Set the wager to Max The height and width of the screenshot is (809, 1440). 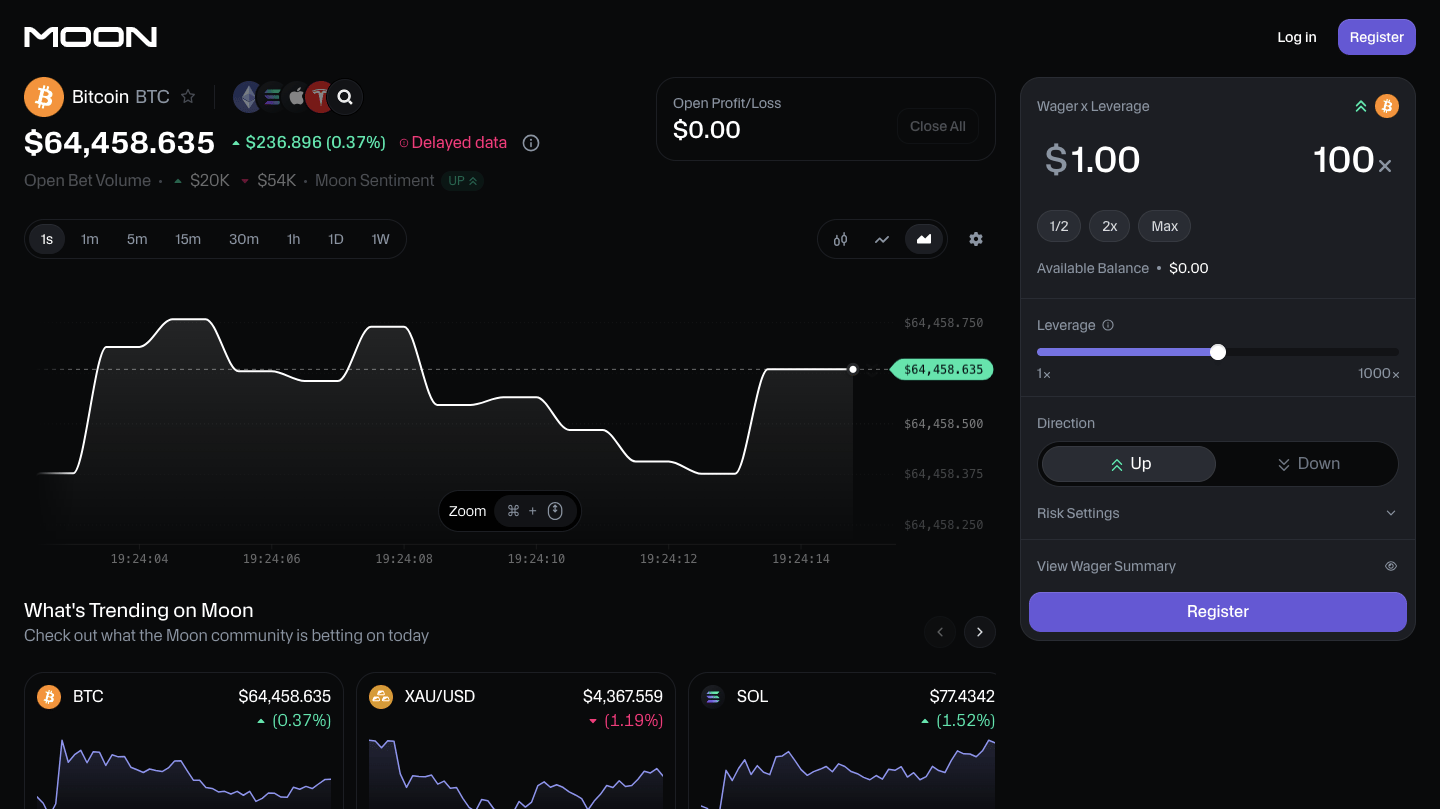point(1165,226)
